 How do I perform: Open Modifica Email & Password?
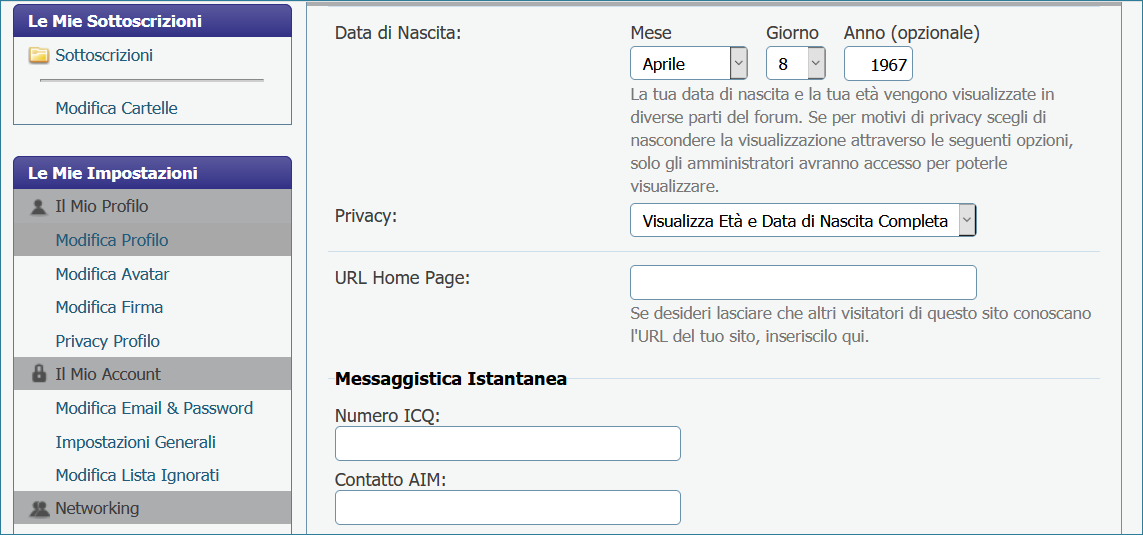click(x=155, y=408)
